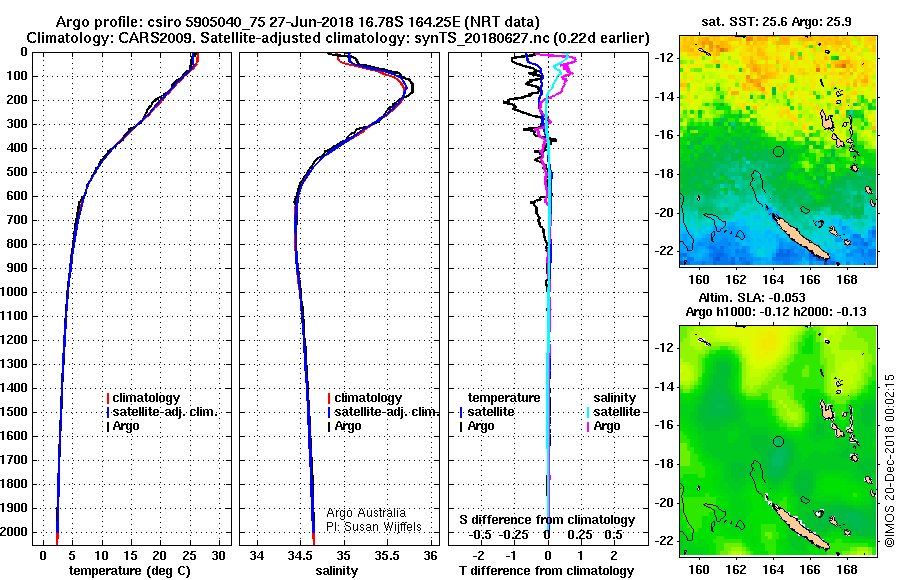Click the float position circle on SST map
The height and width of the screenshot is (580, 900).
pos(778,152)
